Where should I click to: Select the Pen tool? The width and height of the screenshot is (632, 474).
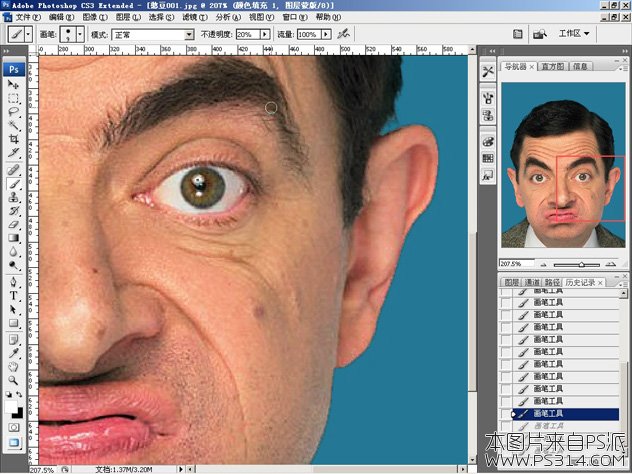pyautogui.click(x=14, y=282)
